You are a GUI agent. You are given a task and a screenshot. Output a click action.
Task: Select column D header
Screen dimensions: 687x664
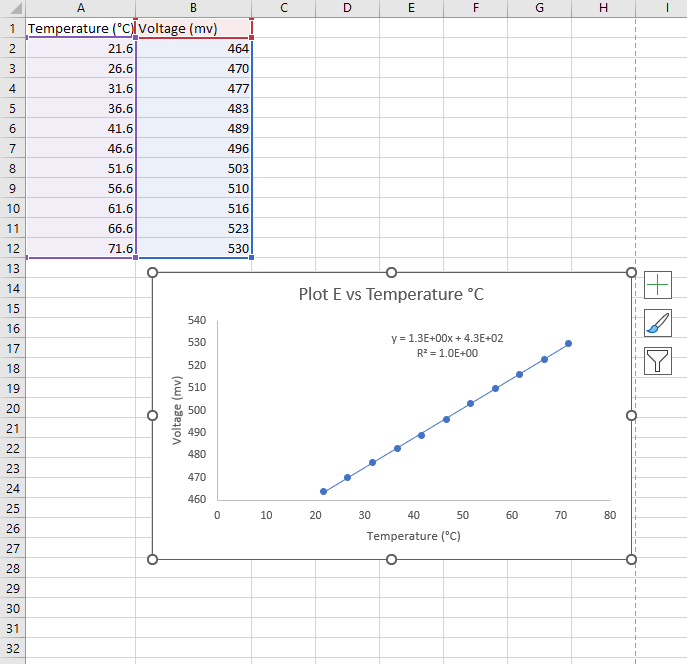click(347, 8)
